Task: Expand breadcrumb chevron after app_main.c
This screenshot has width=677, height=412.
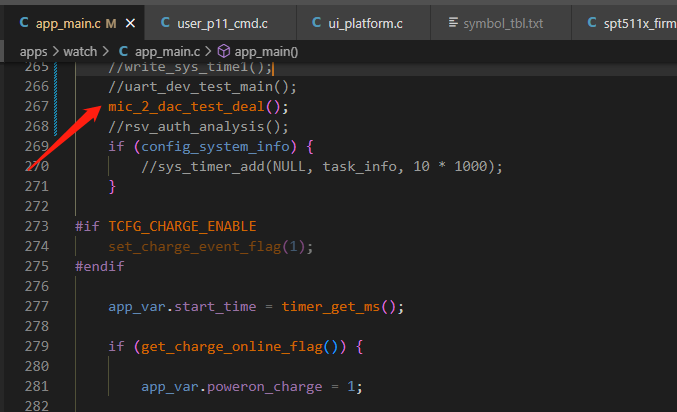Action: [x=208, y=52]
